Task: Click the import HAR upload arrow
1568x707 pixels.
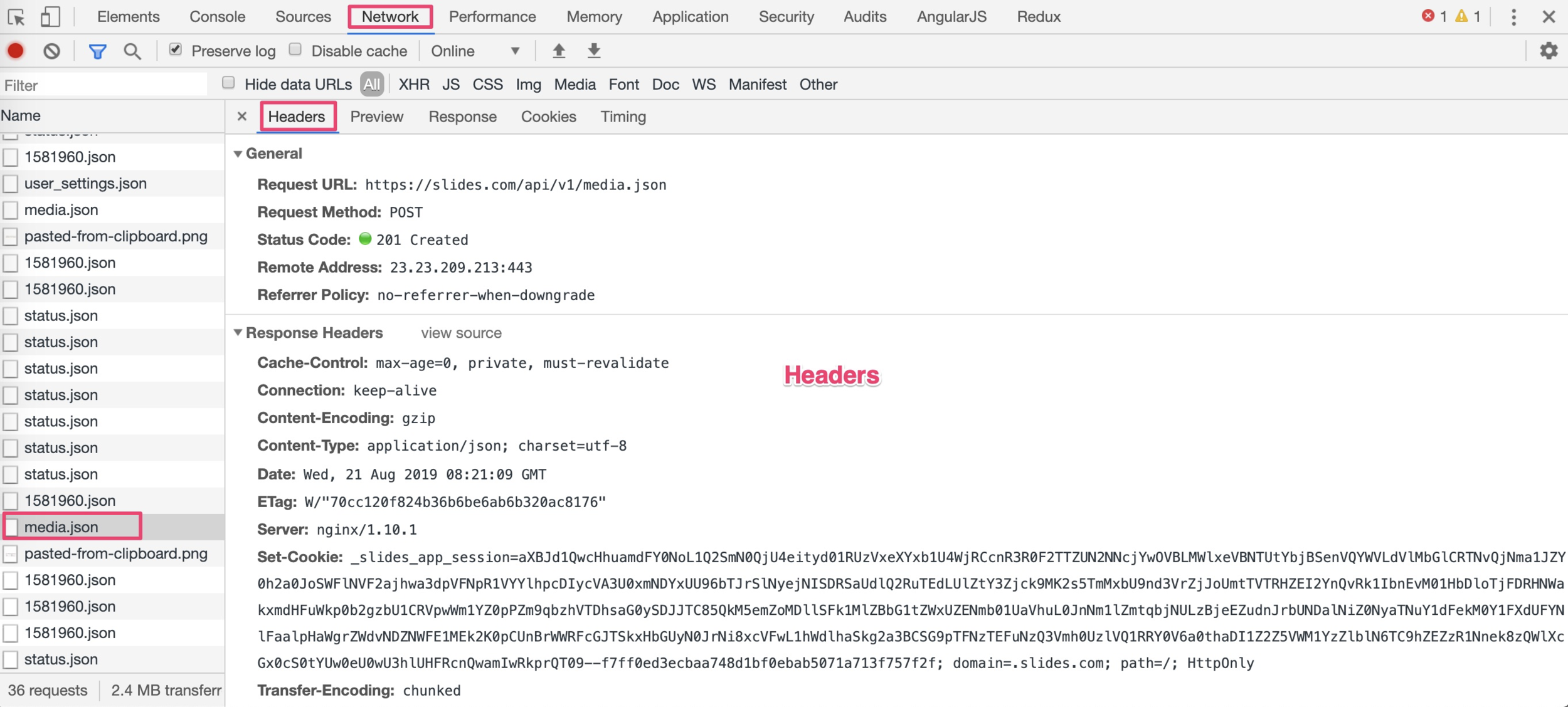Action: 558,51
